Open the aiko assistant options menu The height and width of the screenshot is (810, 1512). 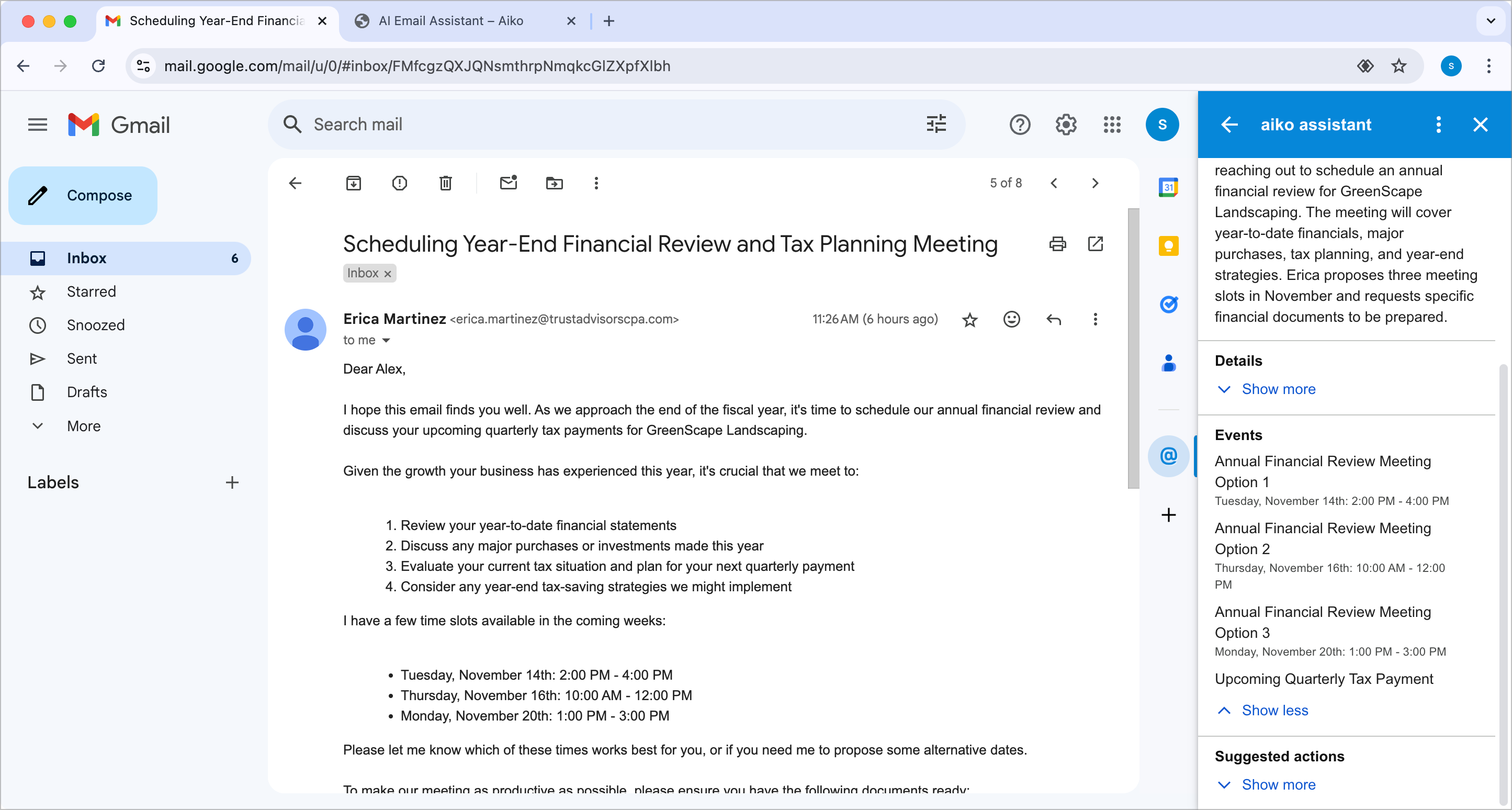point(1439,125)
